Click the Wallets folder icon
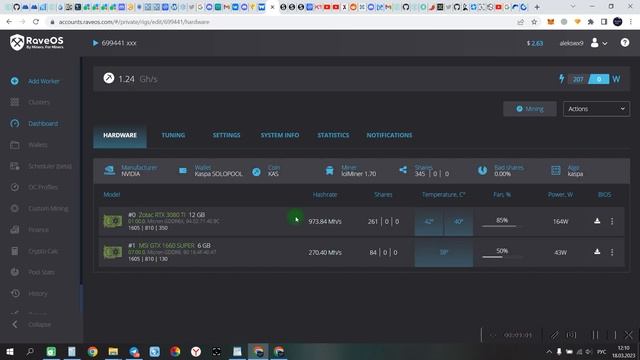 15,144
